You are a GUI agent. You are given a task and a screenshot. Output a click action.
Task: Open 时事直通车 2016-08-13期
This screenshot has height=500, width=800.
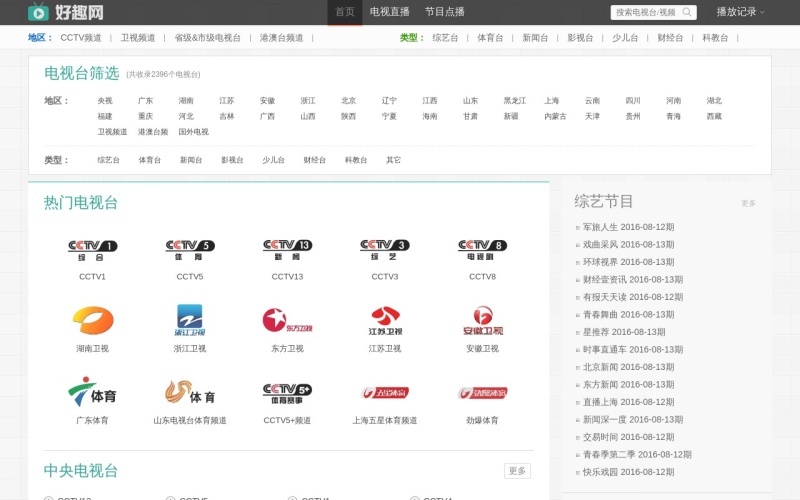point(633,349)
